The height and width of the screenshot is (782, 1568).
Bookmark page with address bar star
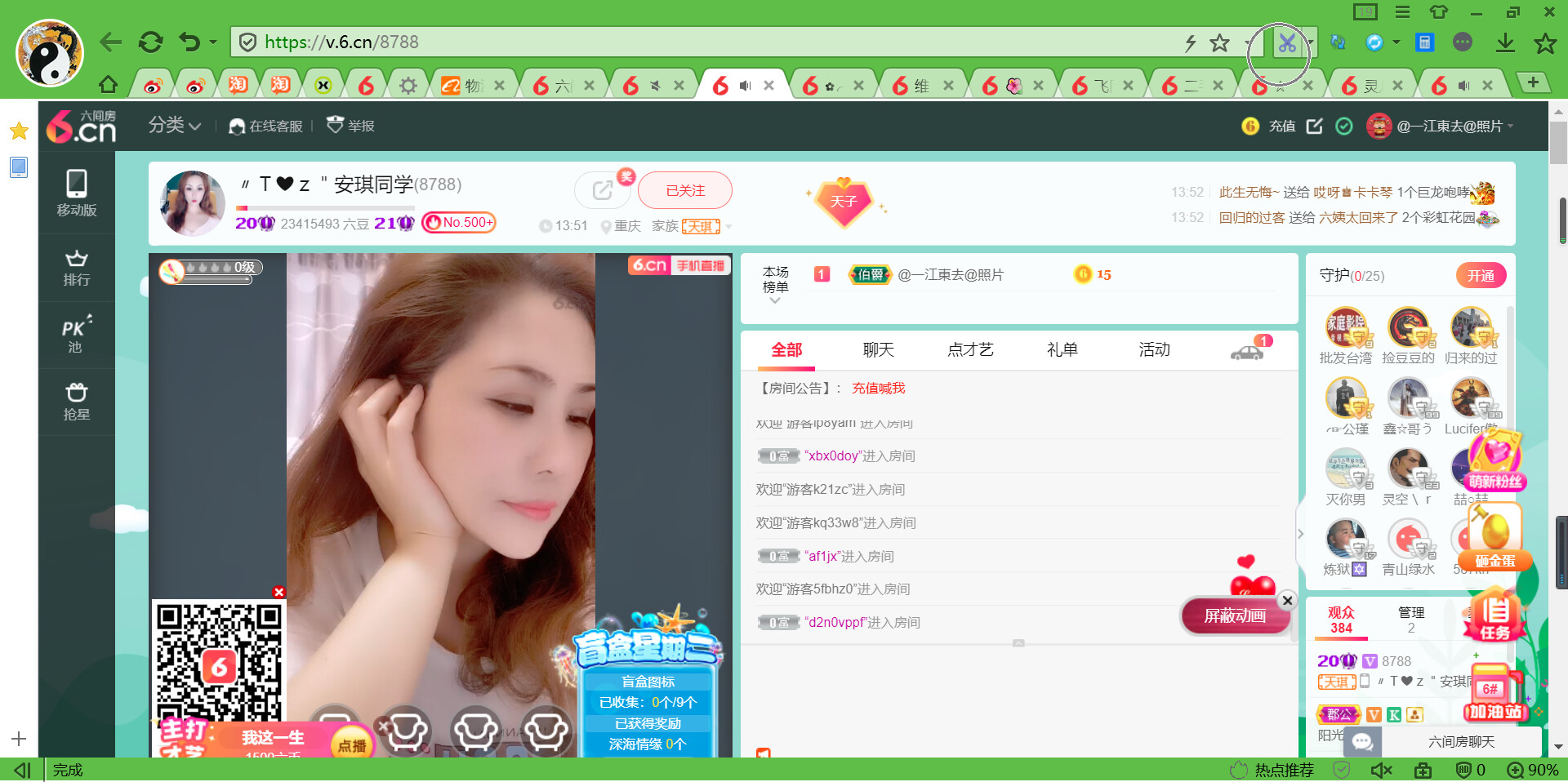(x=1219, y=42)
